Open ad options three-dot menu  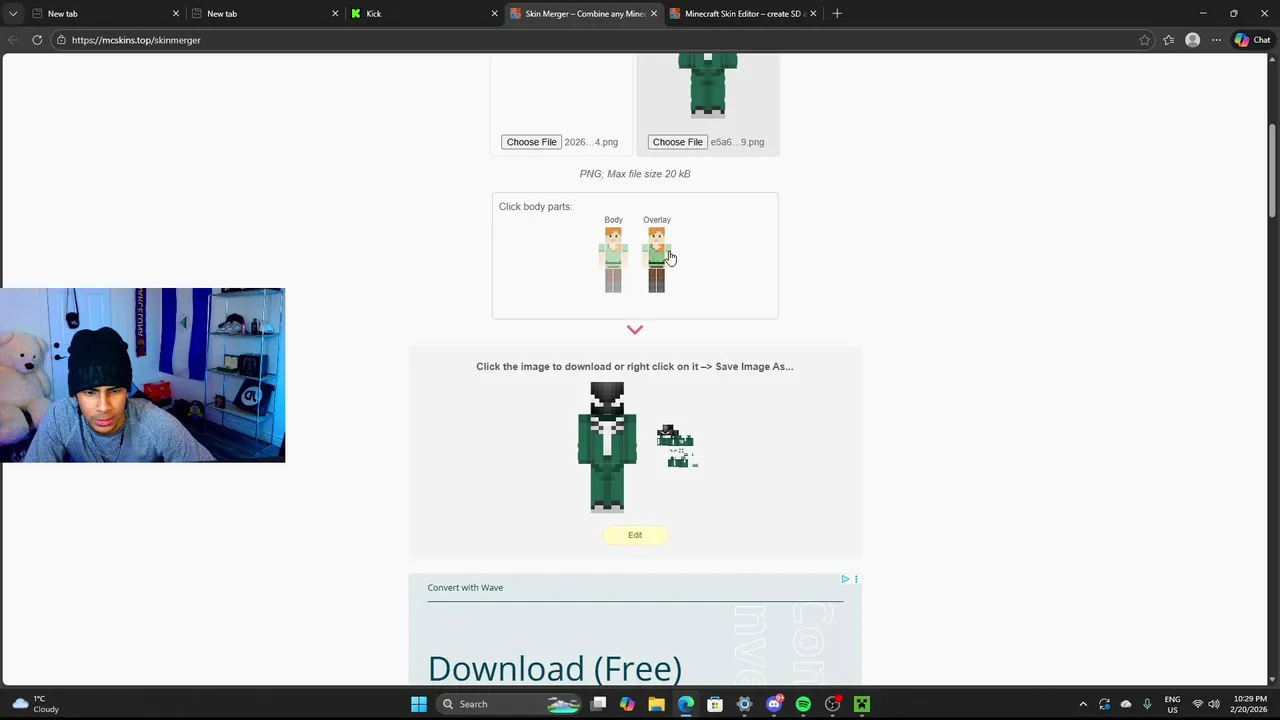click(x=856, y=579)
